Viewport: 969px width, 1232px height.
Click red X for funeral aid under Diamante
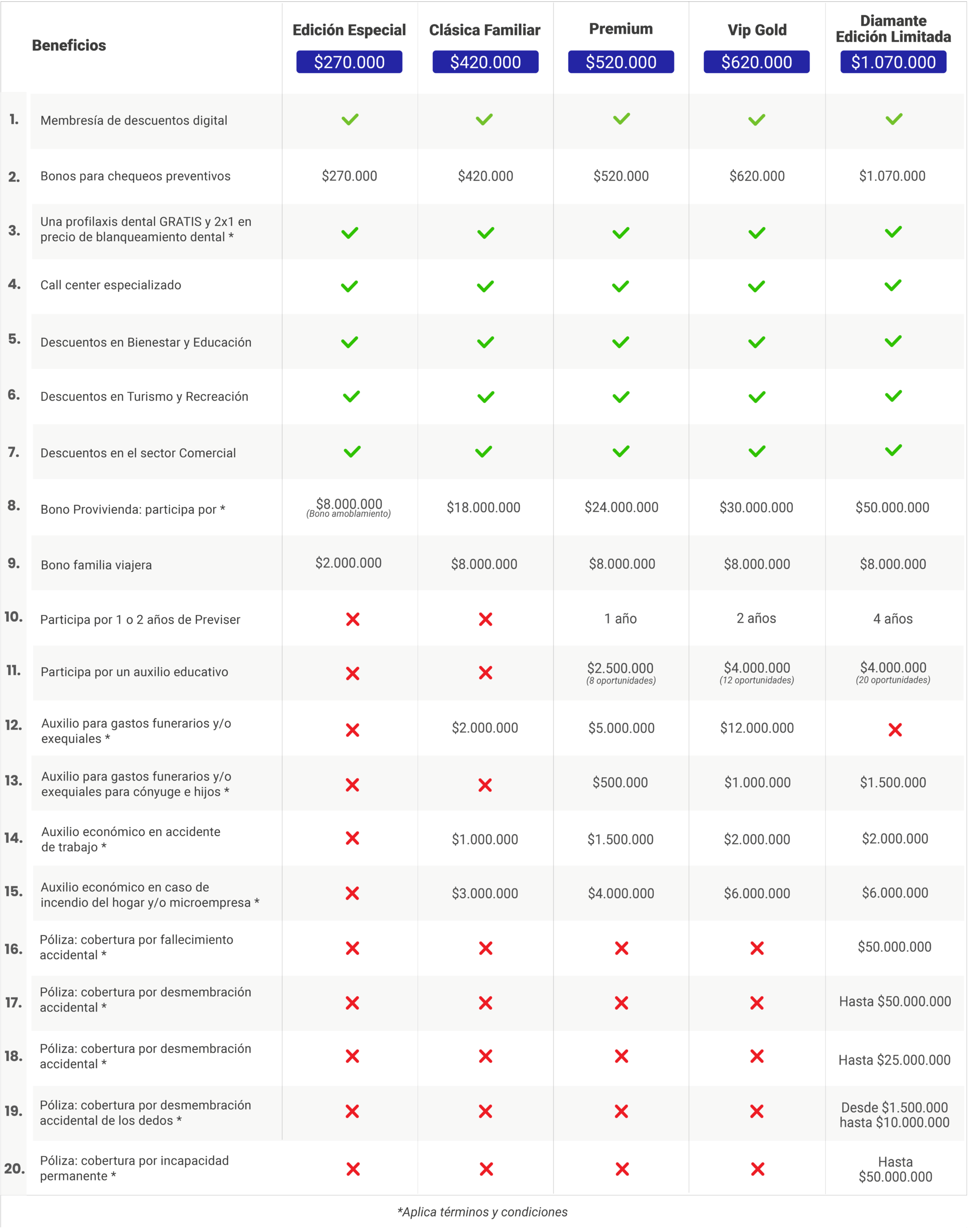(x=895, y=730)
